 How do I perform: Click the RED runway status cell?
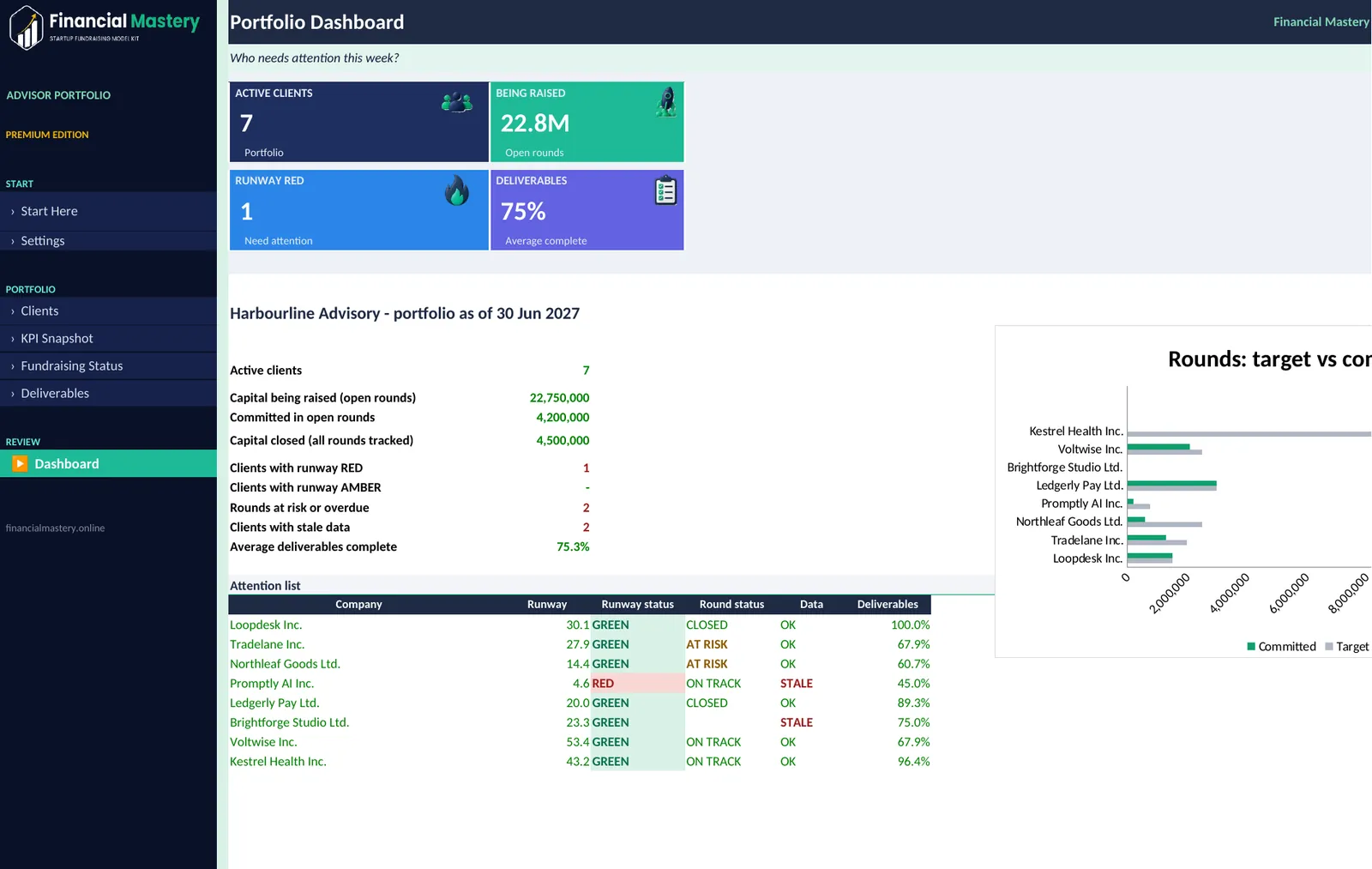[x=637, y=684]
